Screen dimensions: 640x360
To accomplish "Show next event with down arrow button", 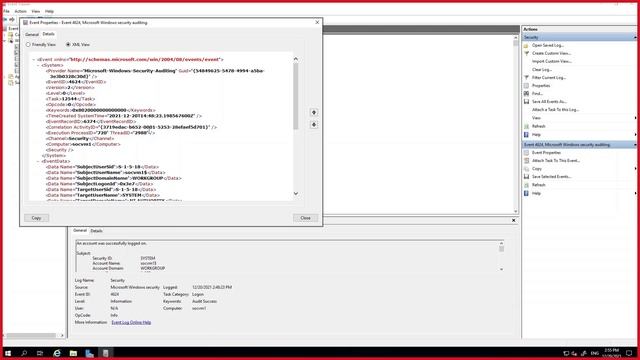I will (313, 124).
